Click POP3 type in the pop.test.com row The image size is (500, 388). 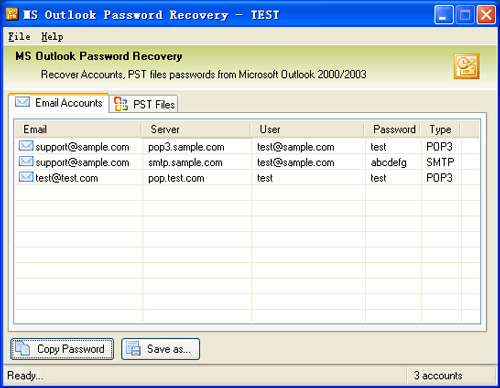click(x=439, y=178)
